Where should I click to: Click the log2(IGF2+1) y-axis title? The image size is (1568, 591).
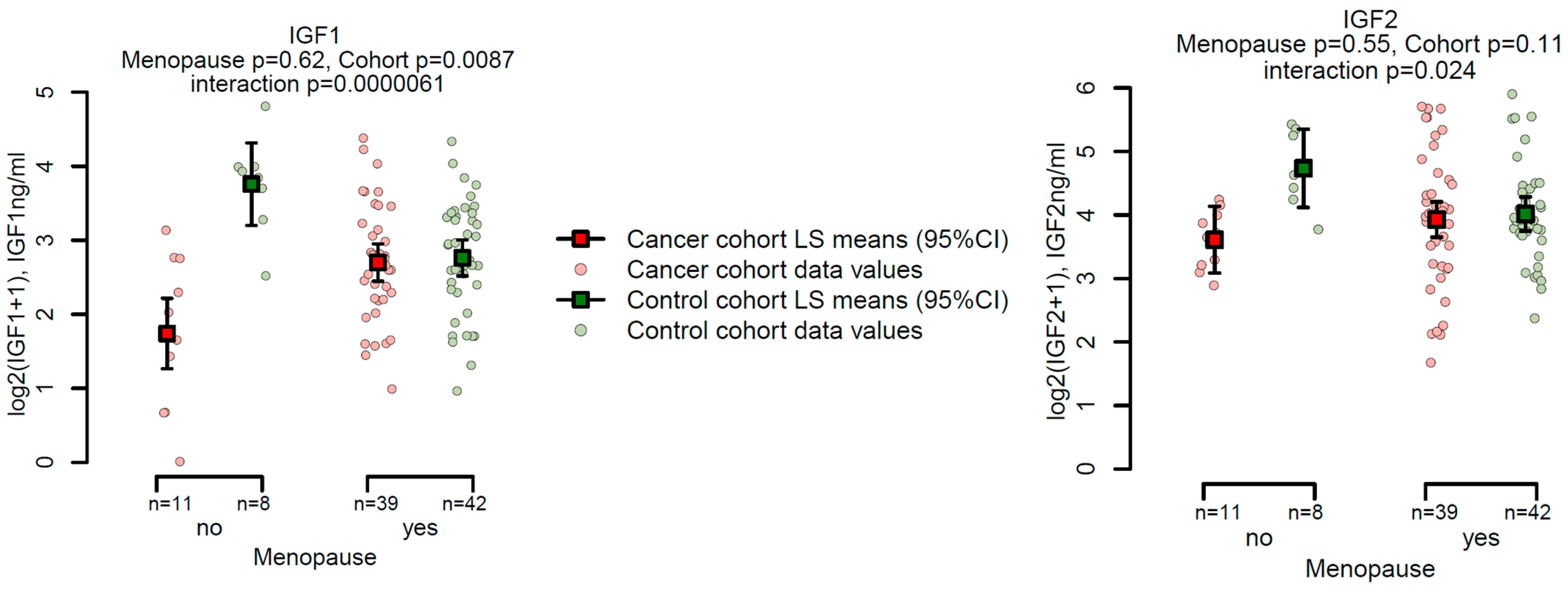(1057, 281)
